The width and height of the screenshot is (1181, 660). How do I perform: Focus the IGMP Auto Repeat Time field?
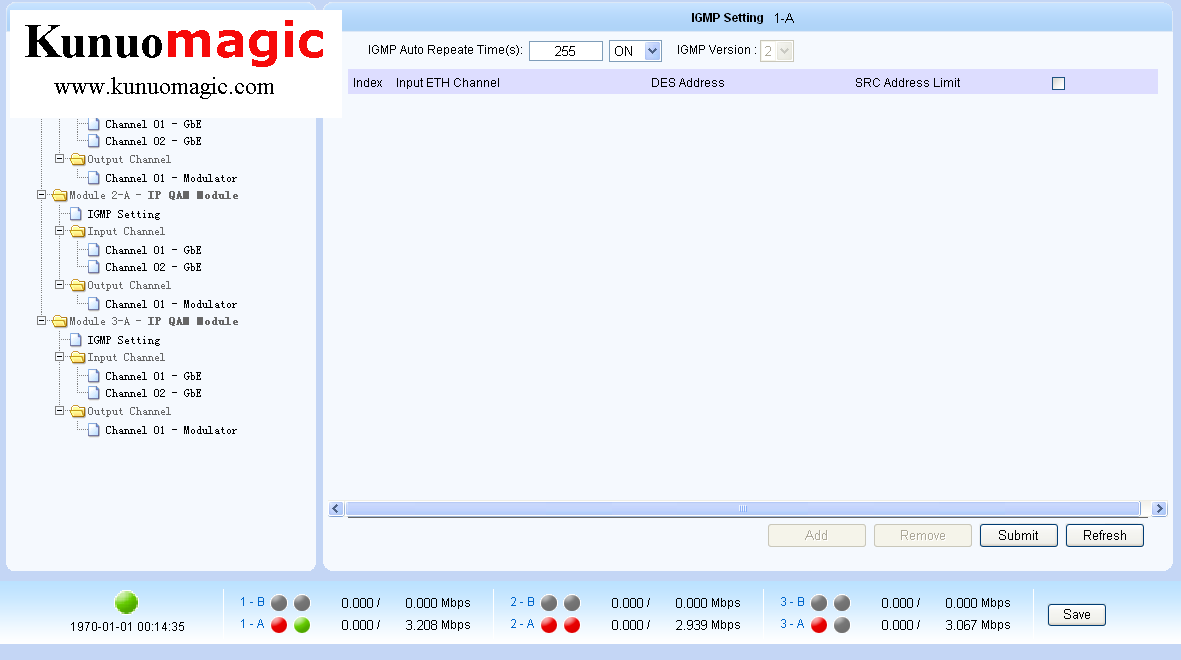point(566,51)
